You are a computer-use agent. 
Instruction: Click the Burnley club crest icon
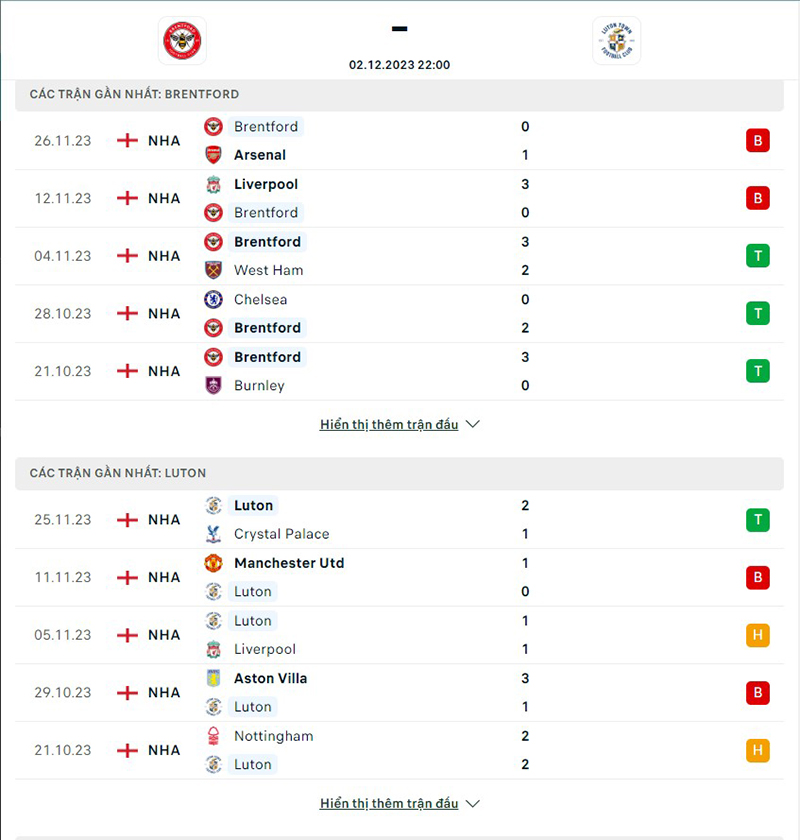(x=215, y=385)
